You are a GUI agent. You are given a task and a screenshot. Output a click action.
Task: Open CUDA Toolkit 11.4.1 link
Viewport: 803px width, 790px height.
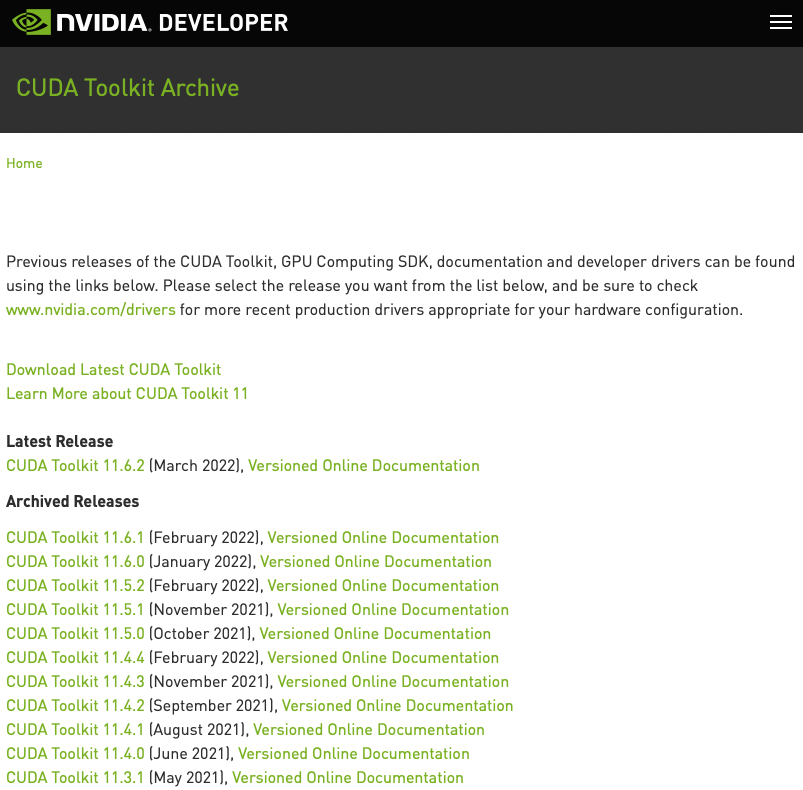pyautogui.click(x=75, y=730)
